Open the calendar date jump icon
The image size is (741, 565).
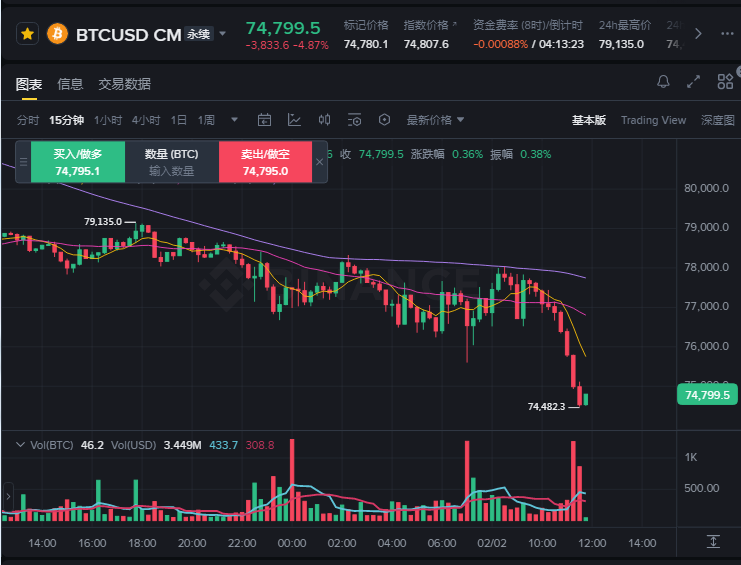click(264, 120)
